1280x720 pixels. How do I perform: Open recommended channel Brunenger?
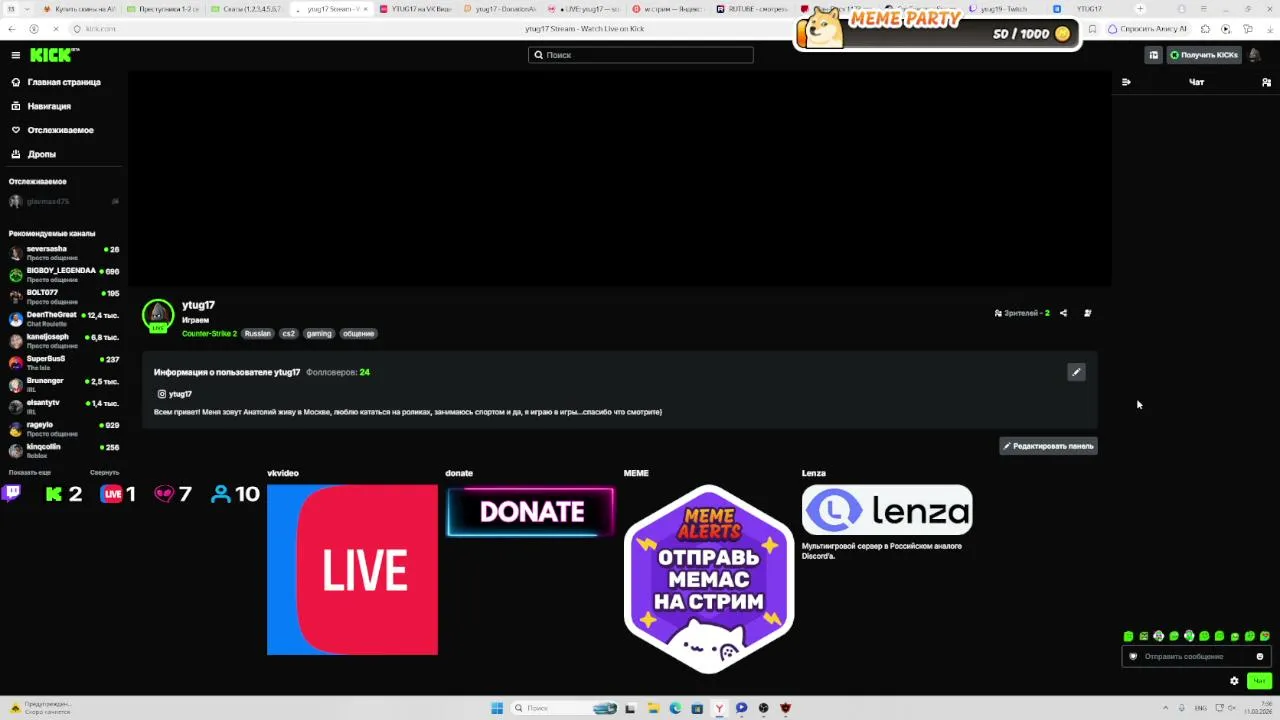(x=64, y=385)
